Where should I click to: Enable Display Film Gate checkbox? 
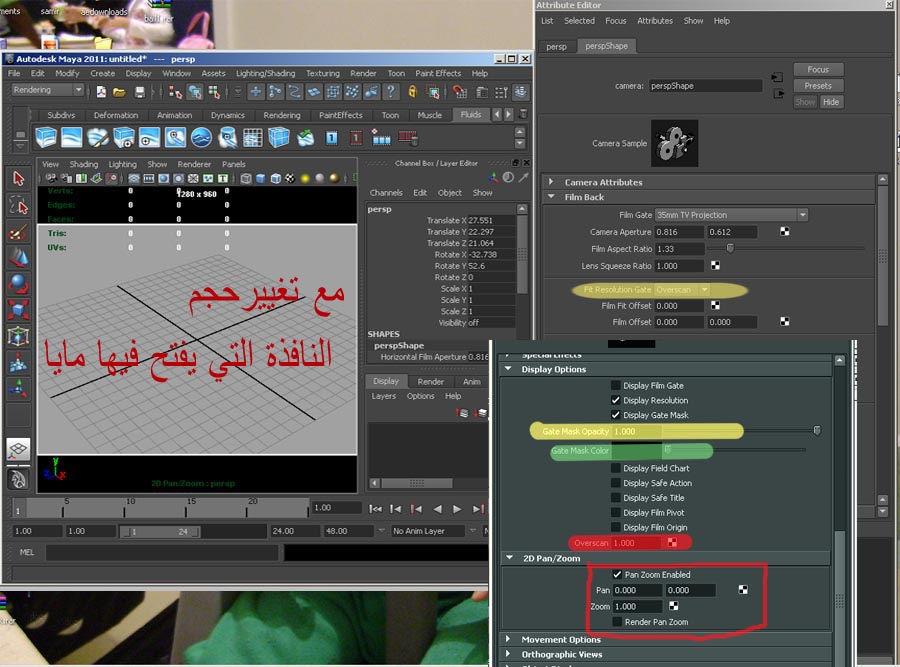(616, 385)
